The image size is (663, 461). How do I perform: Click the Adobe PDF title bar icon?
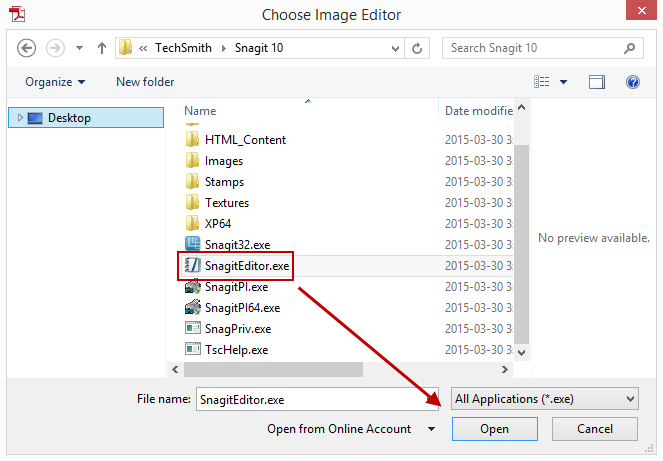(x=17, y=14)
